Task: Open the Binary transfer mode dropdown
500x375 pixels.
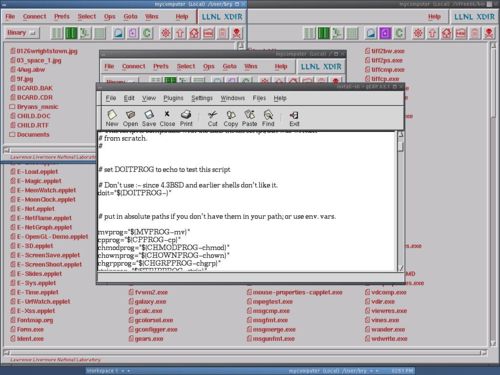Action: 22,33
